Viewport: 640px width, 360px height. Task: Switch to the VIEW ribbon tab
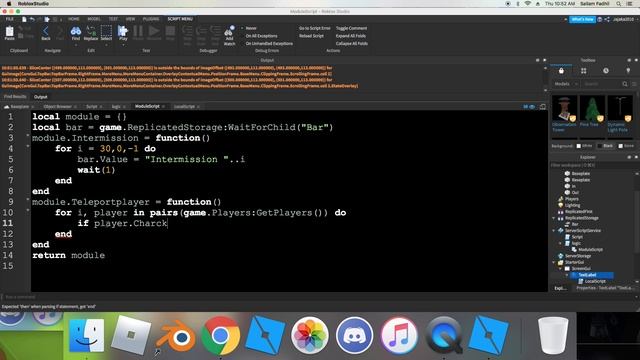click(x=130, y=19)
